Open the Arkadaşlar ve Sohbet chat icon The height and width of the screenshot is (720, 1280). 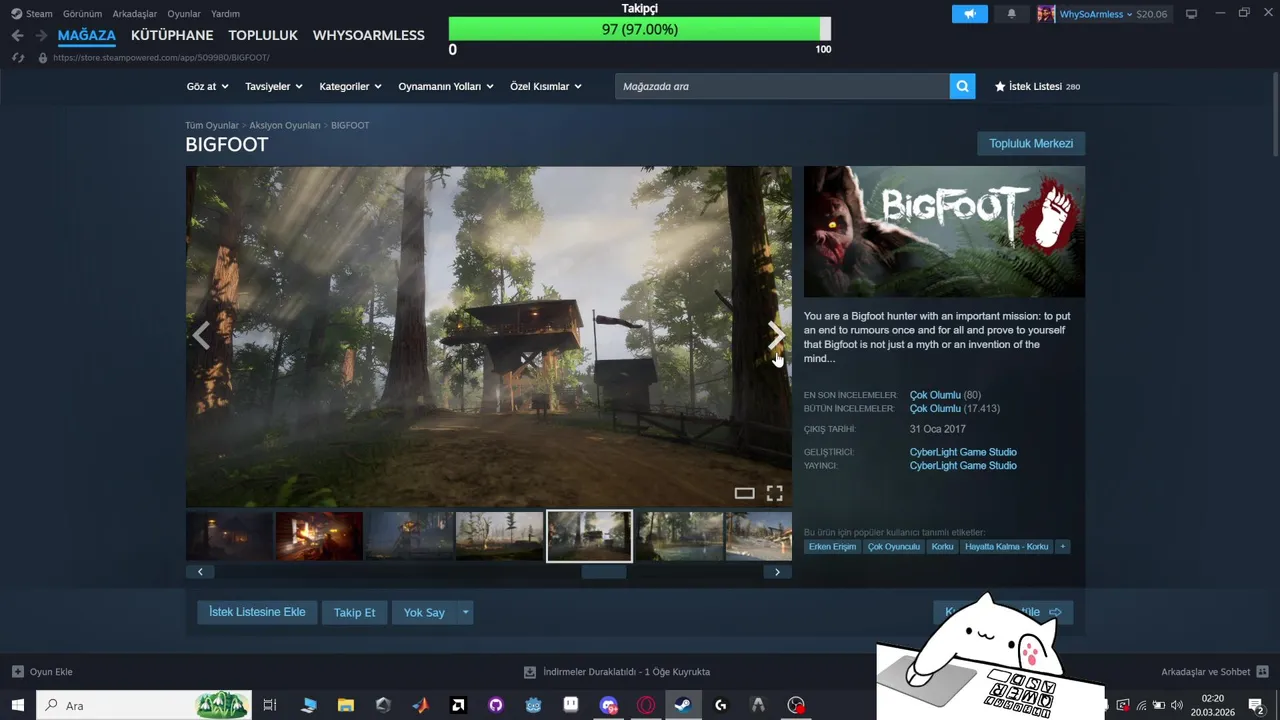(x=1262, y=672)
